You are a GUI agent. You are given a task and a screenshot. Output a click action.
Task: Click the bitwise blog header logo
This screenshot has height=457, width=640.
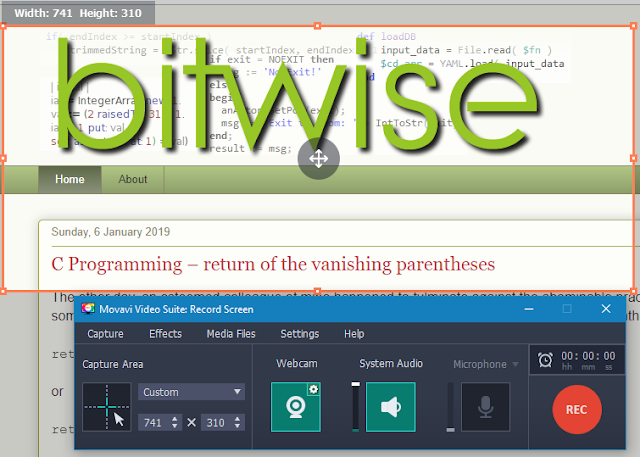(298, 93)
